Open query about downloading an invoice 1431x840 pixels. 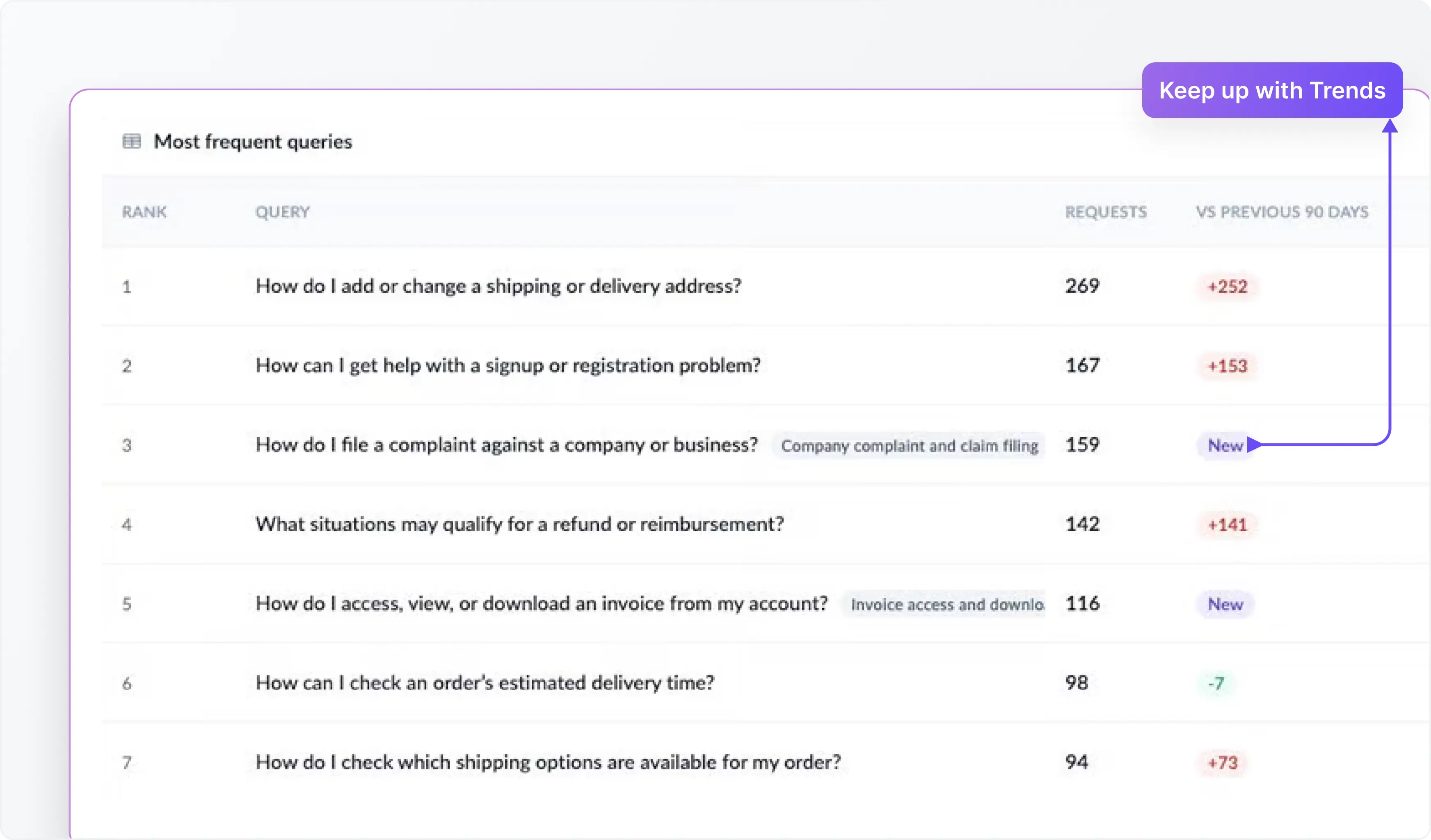pos(541,604)
